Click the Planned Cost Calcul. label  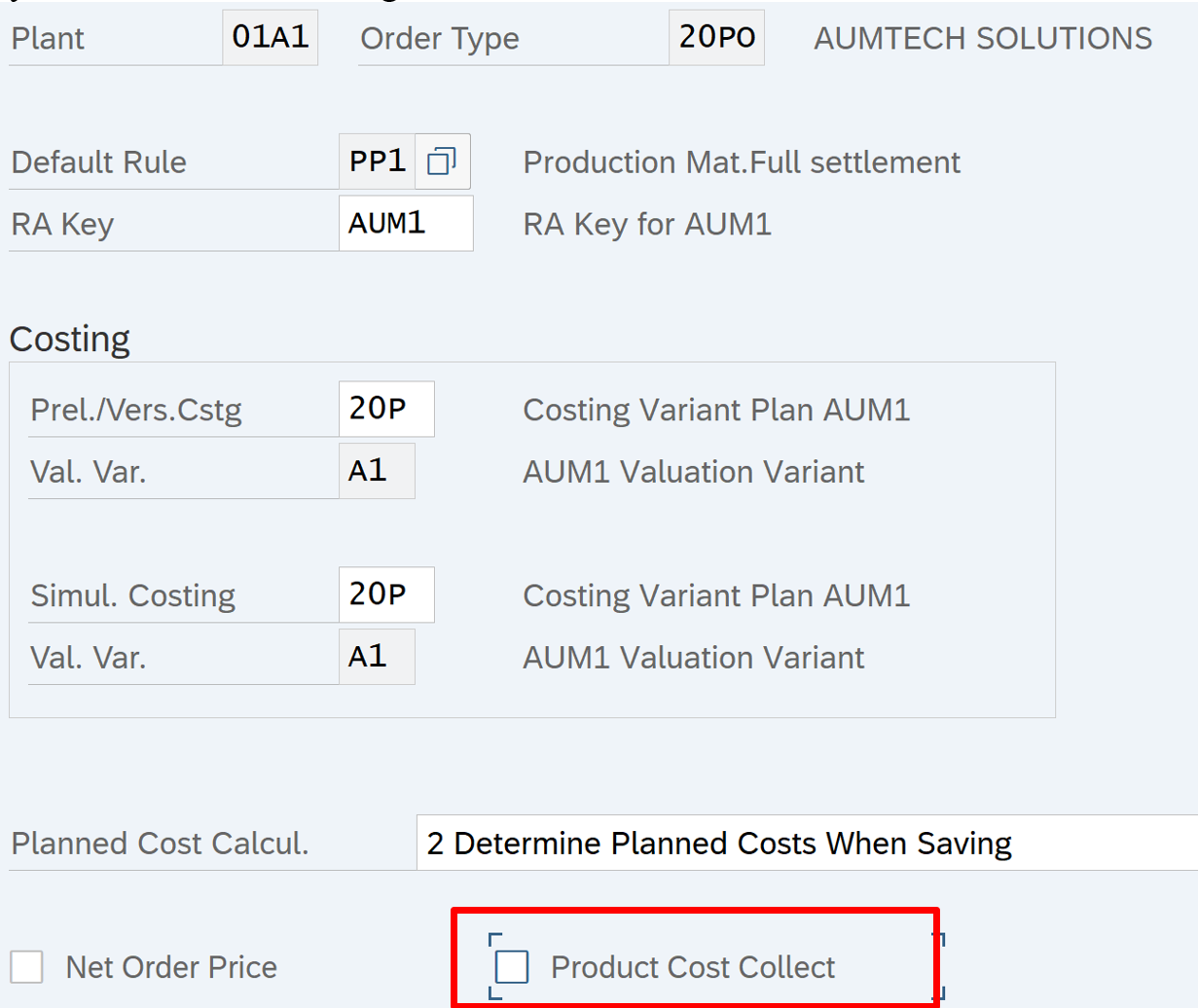coord(160,843)
